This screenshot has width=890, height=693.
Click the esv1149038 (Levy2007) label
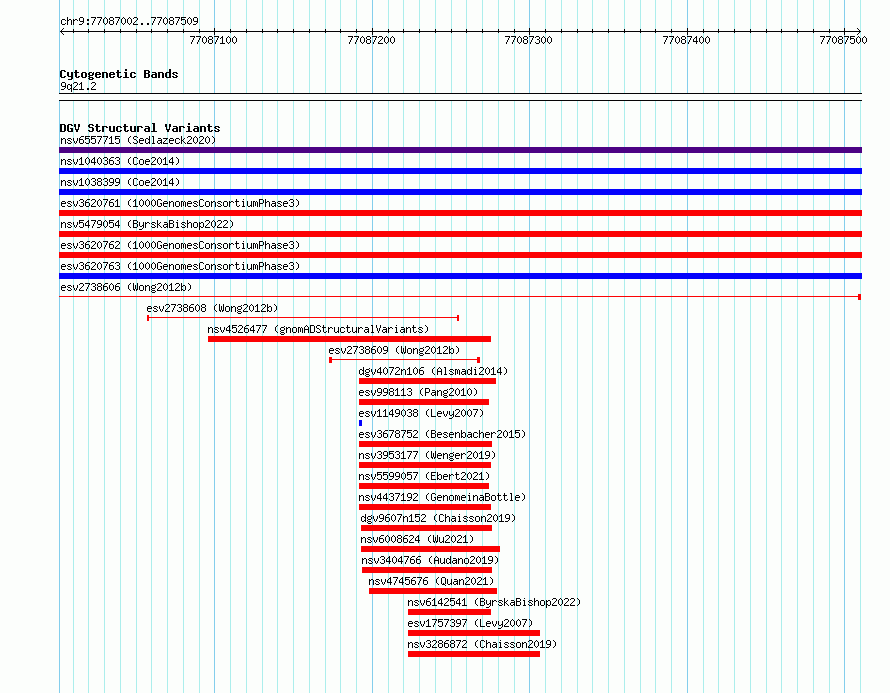coord(421,413)
